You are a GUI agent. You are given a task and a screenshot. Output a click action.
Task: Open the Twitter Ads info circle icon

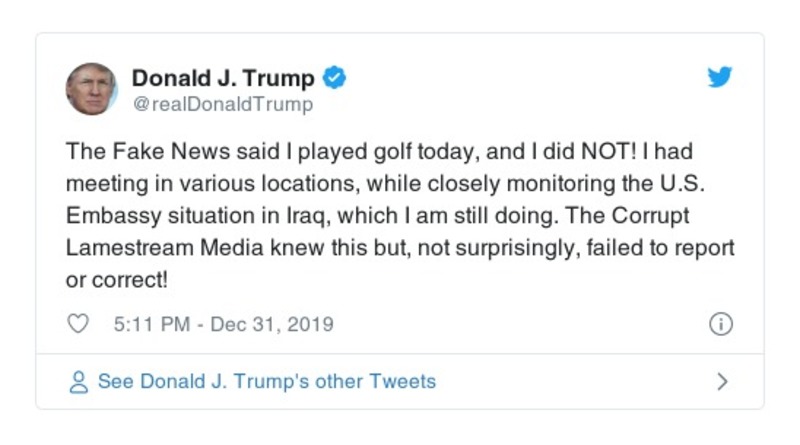pyautogui.click(x=720, y=325)
